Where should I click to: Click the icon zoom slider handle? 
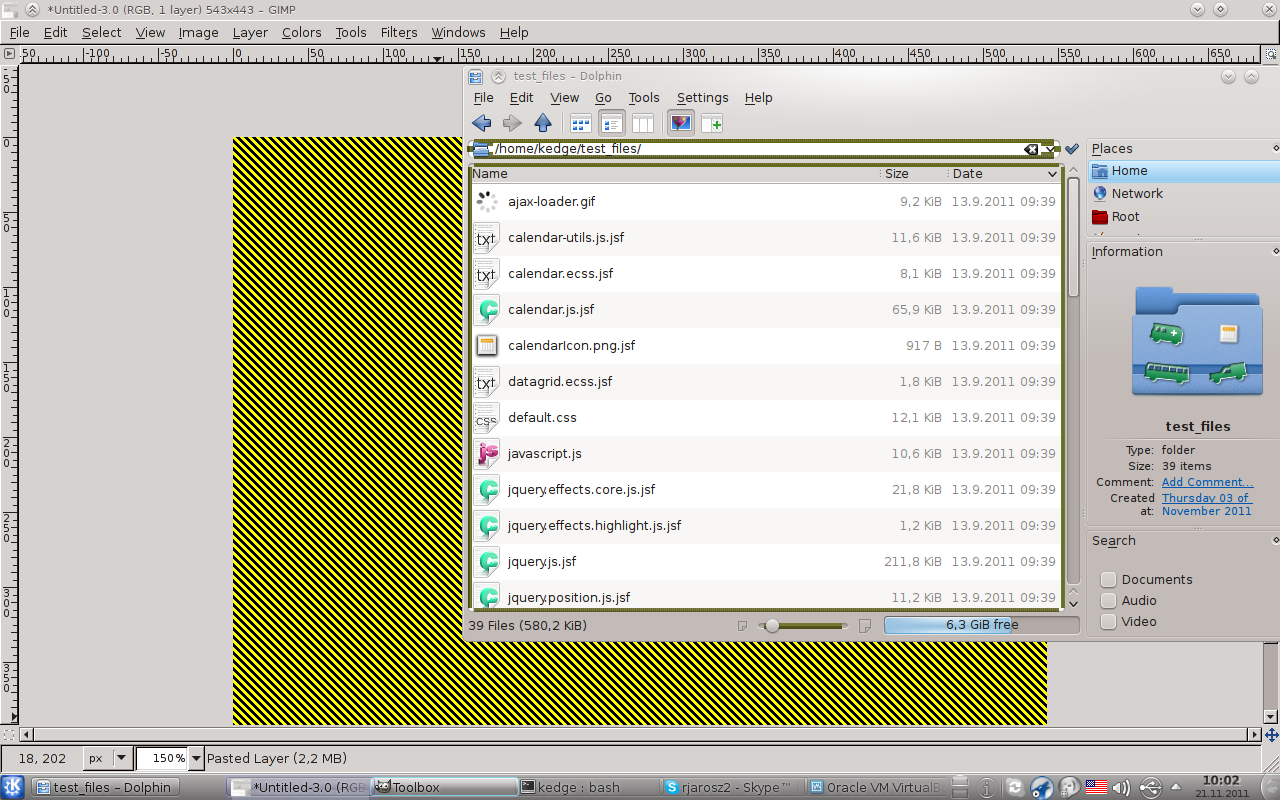[771, 626]
